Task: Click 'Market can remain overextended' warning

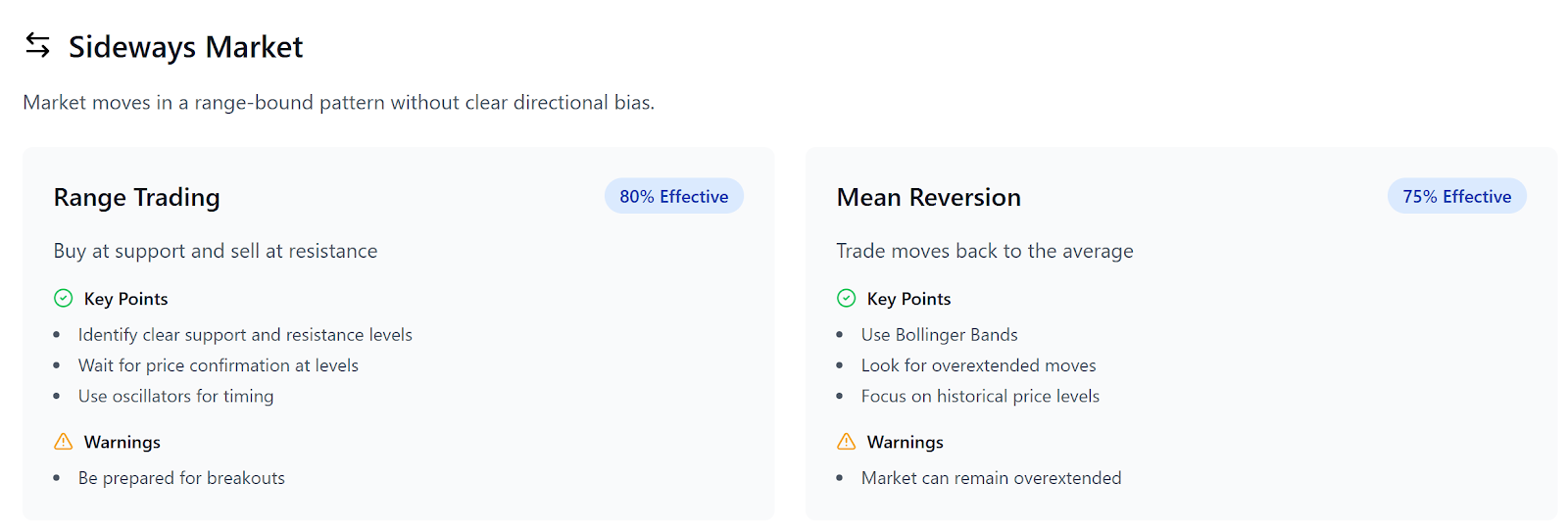Action: click(992, 478)
